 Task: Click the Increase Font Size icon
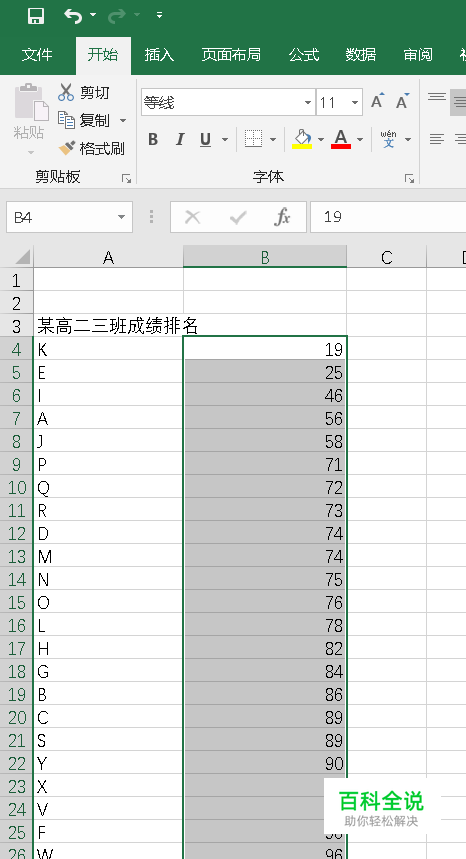point(377,101)
